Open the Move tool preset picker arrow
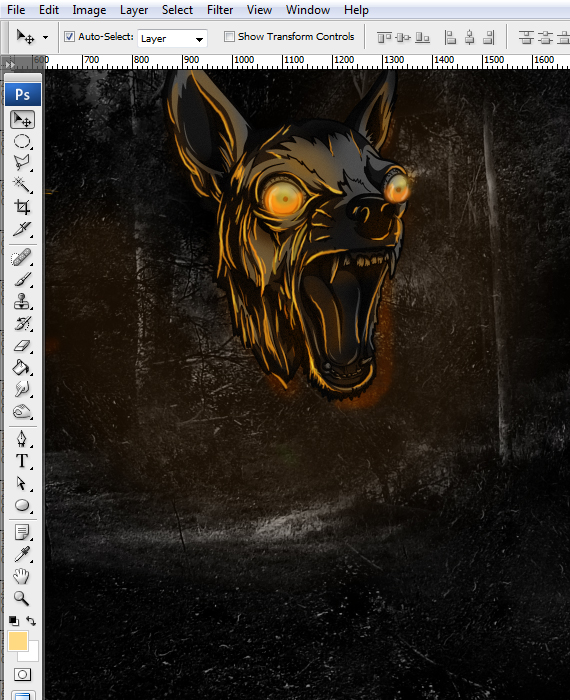Image resolution: width=570 pixels, height=700 pixels. point(46,38)
